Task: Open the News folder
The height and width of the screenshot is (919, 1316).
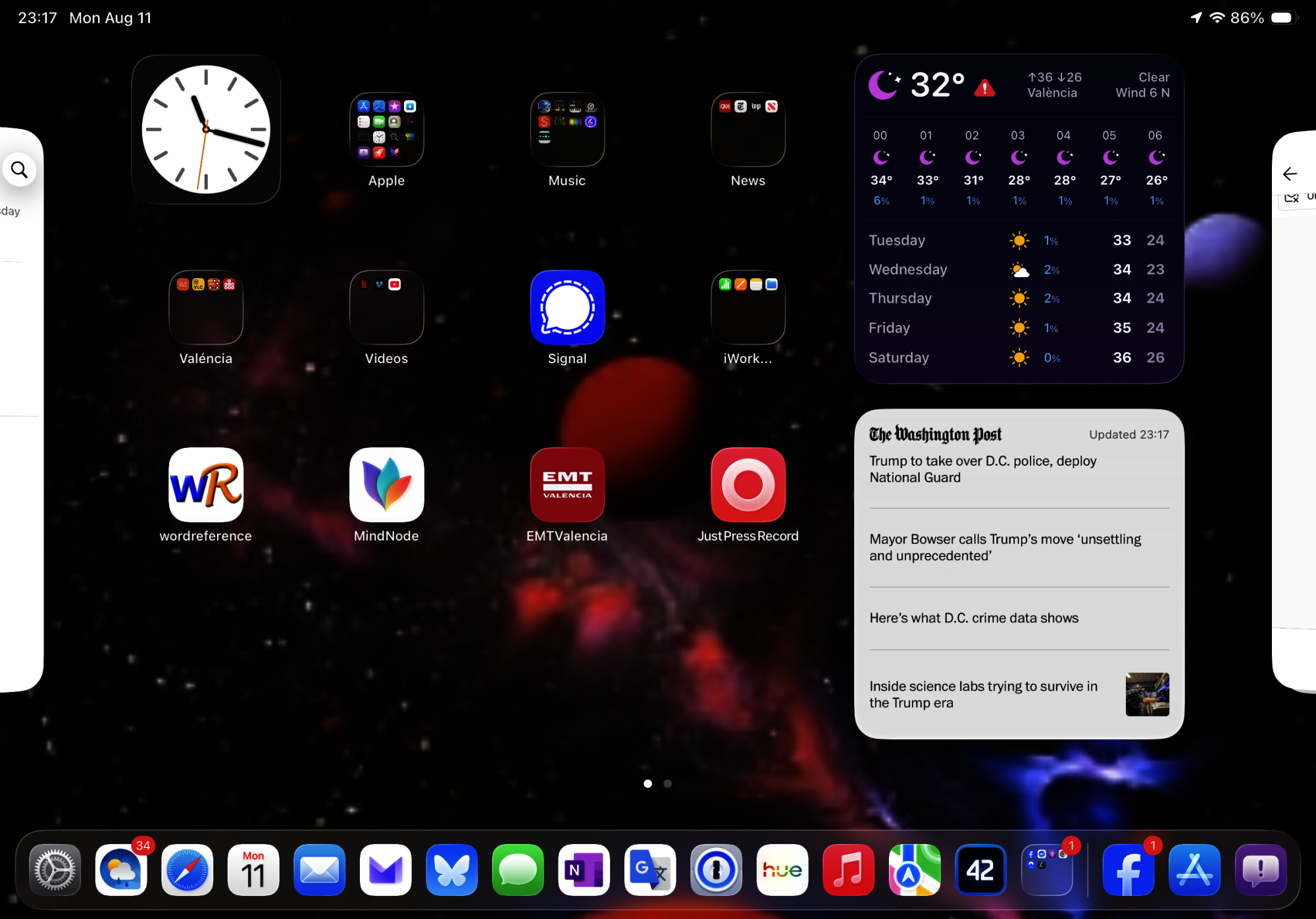Action: 748,130
